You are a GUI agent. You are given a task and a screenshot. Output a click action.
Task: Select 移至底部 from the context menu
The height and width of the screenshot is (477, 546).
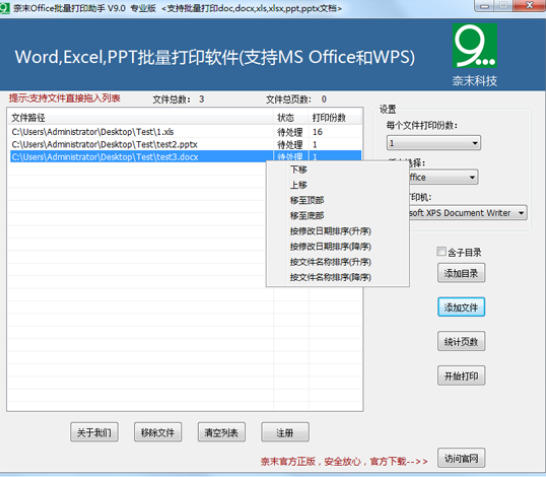307,216
